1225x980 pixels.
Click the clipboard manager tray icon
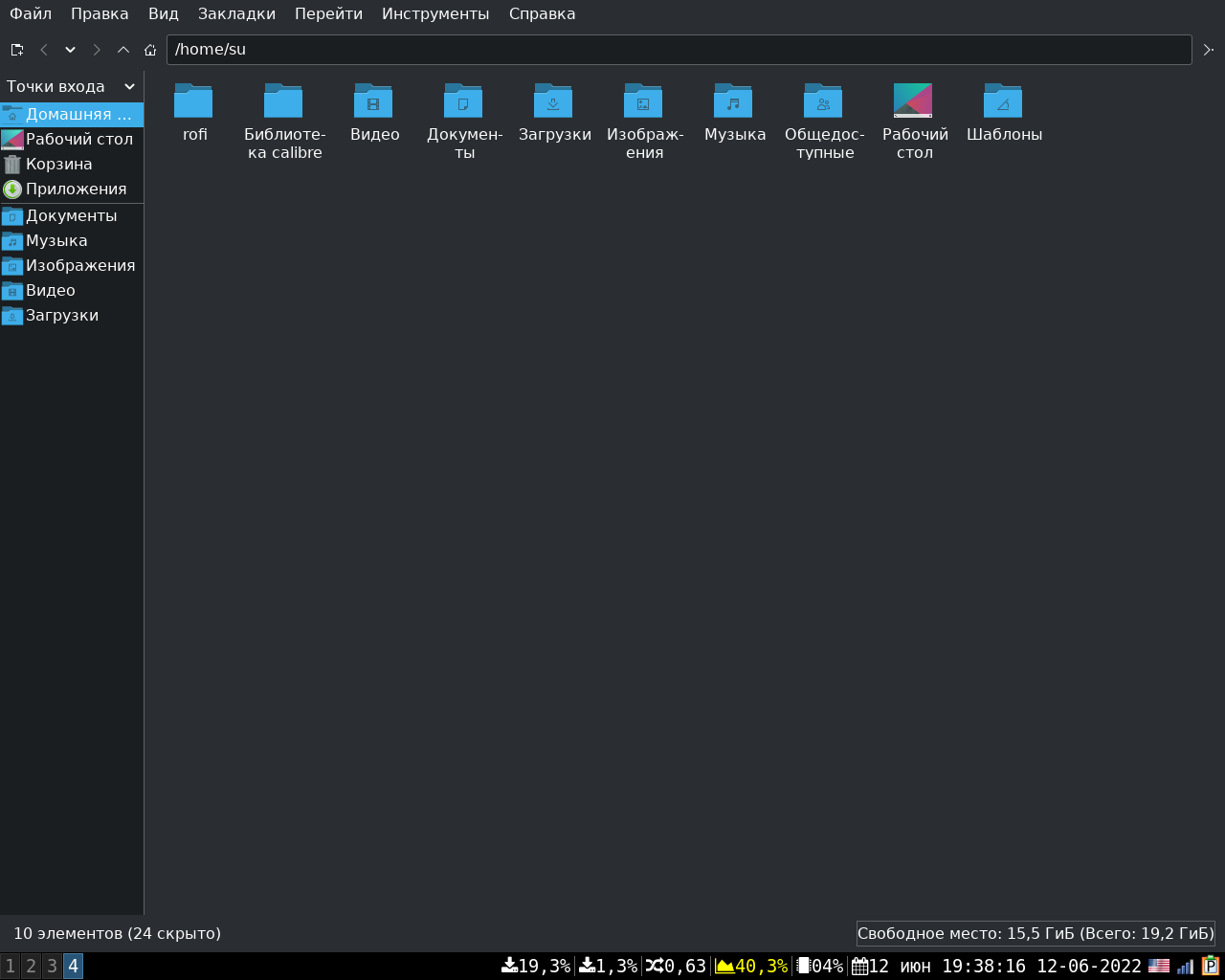1211,966
